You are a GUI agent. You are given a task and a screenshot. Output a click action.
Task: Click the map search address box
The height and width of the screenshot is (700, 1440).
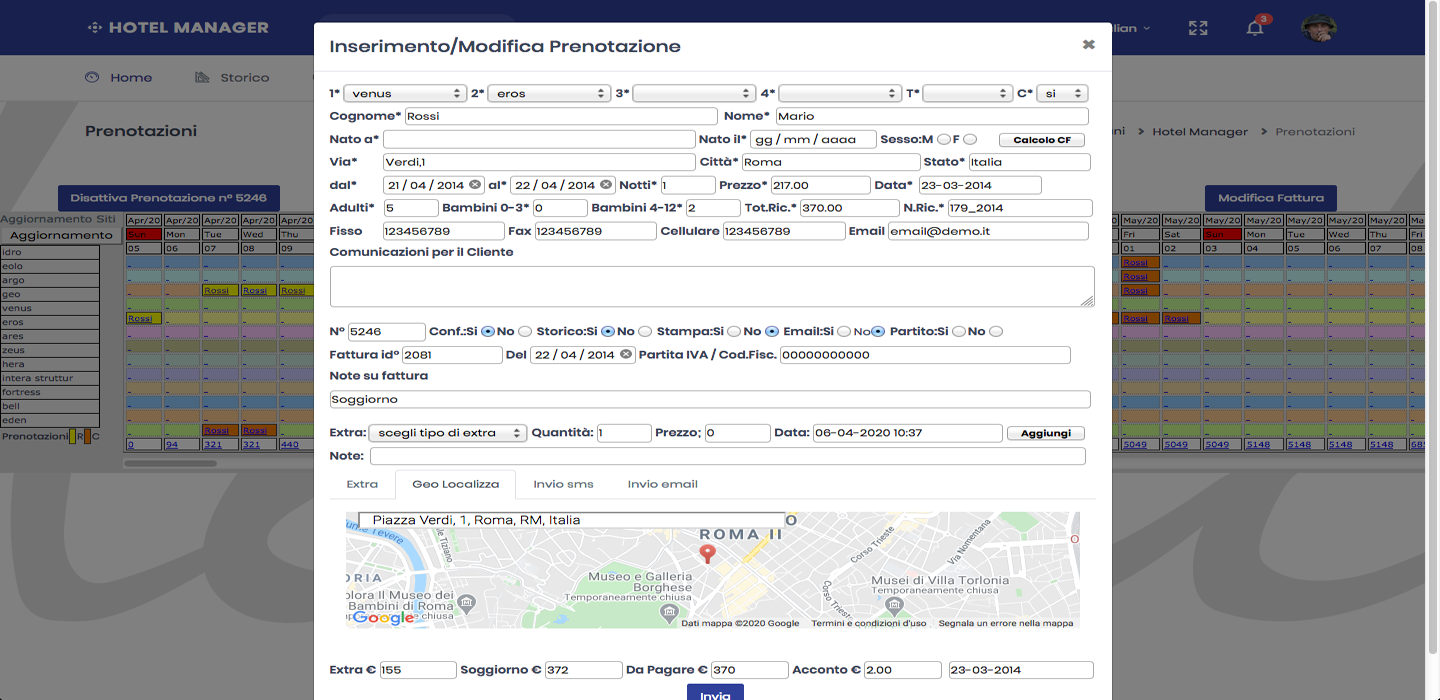571,520
